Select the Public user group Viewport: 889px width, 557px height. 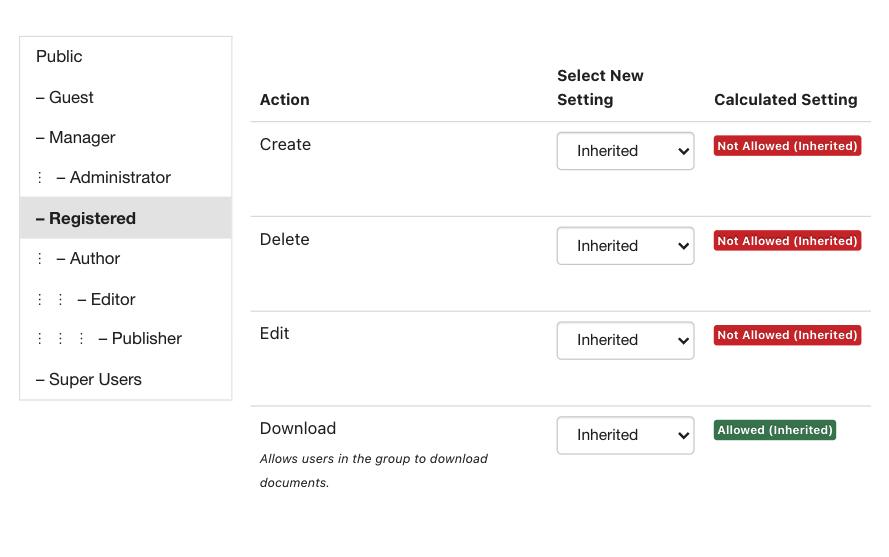125,57
